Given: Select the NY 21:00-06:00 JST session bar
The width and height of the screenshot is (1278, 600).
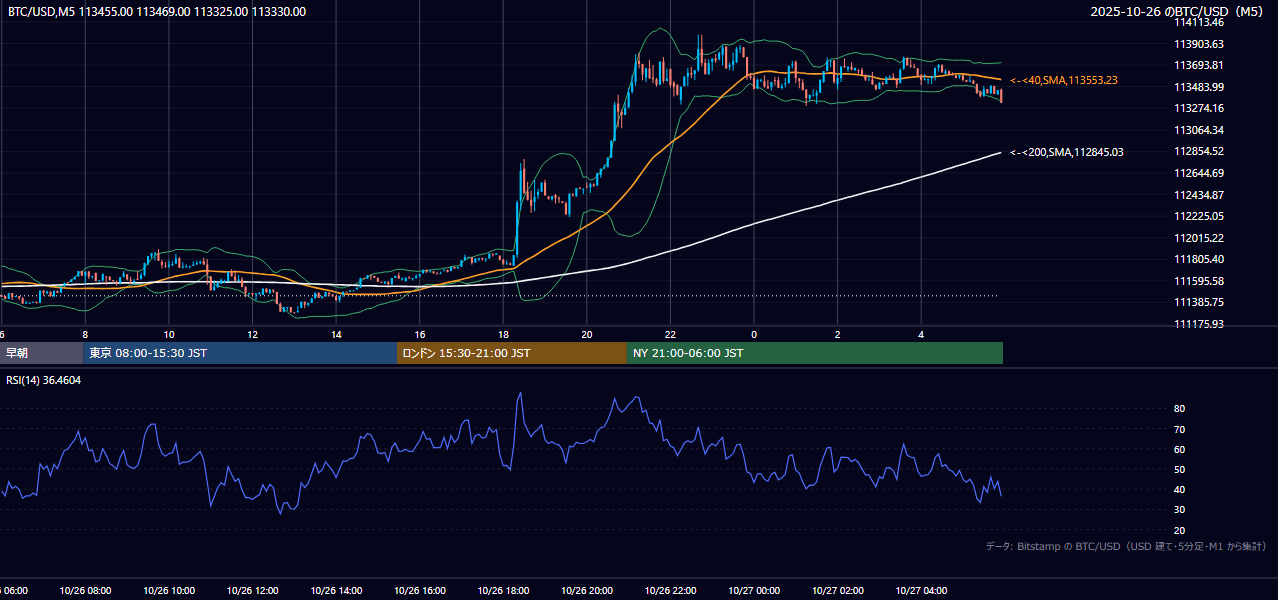Looking at the screenshot, I should point(815,353).
